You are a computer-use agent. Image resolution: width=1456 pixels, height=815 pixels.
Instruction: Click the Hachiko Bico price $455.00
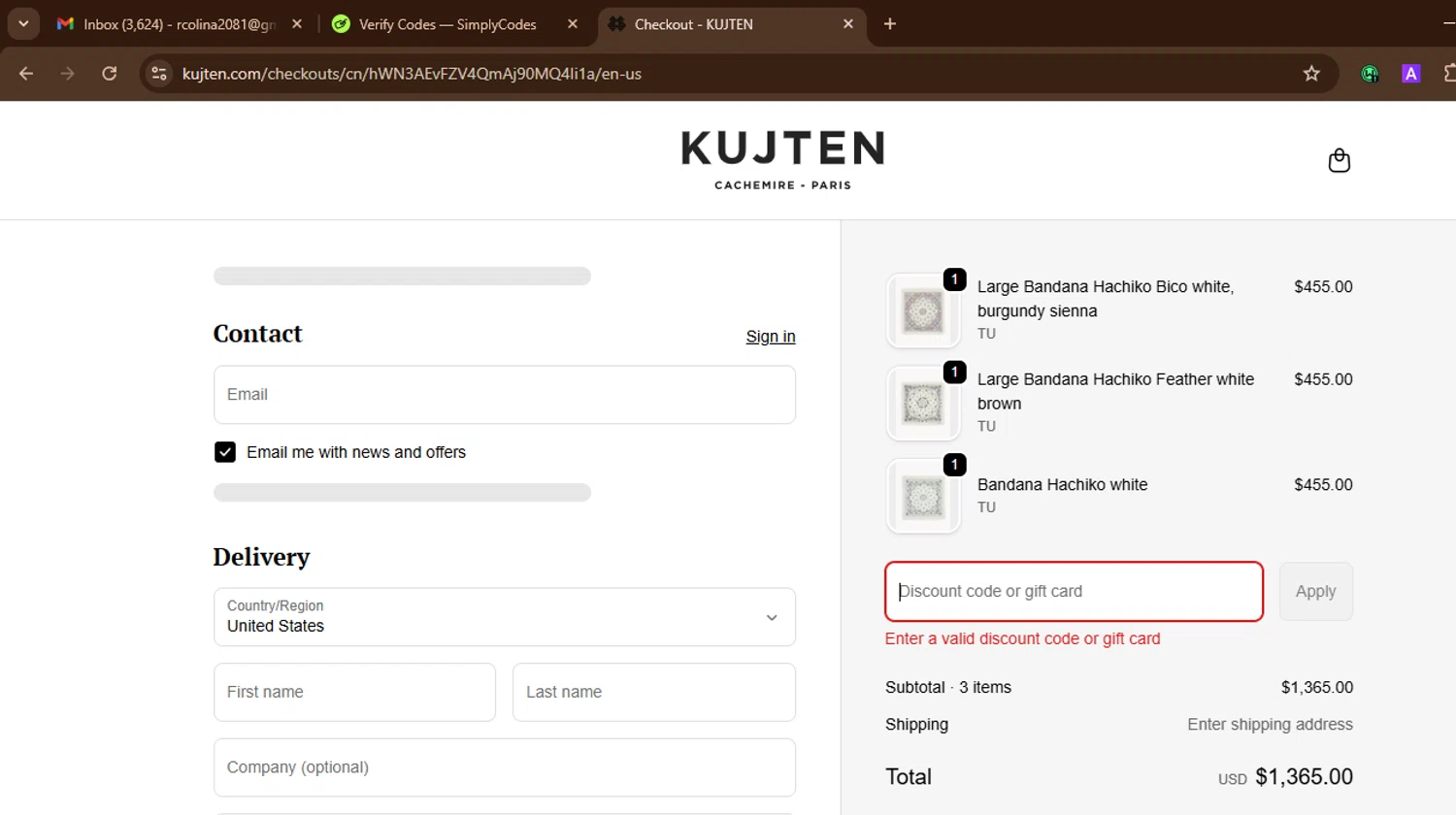click(x=1323, y=286)
